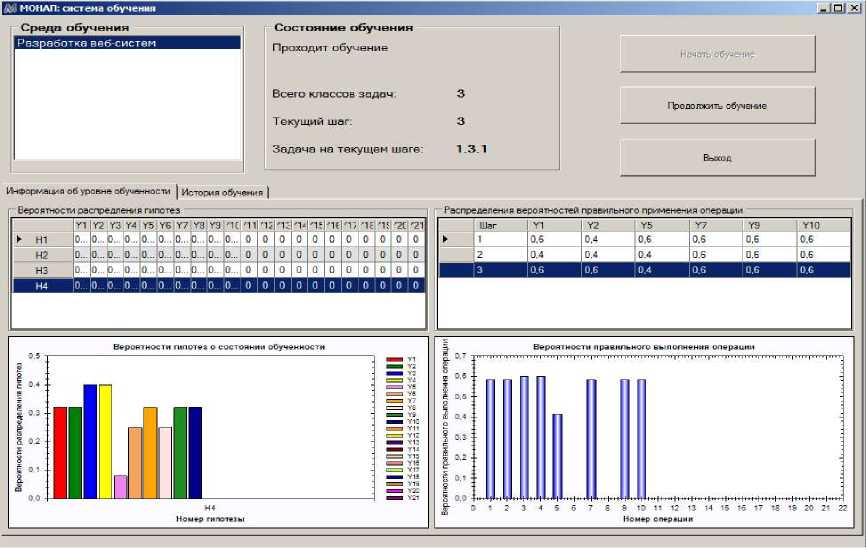Click the row pointer arrow beside H1

(x=19, y=240)
